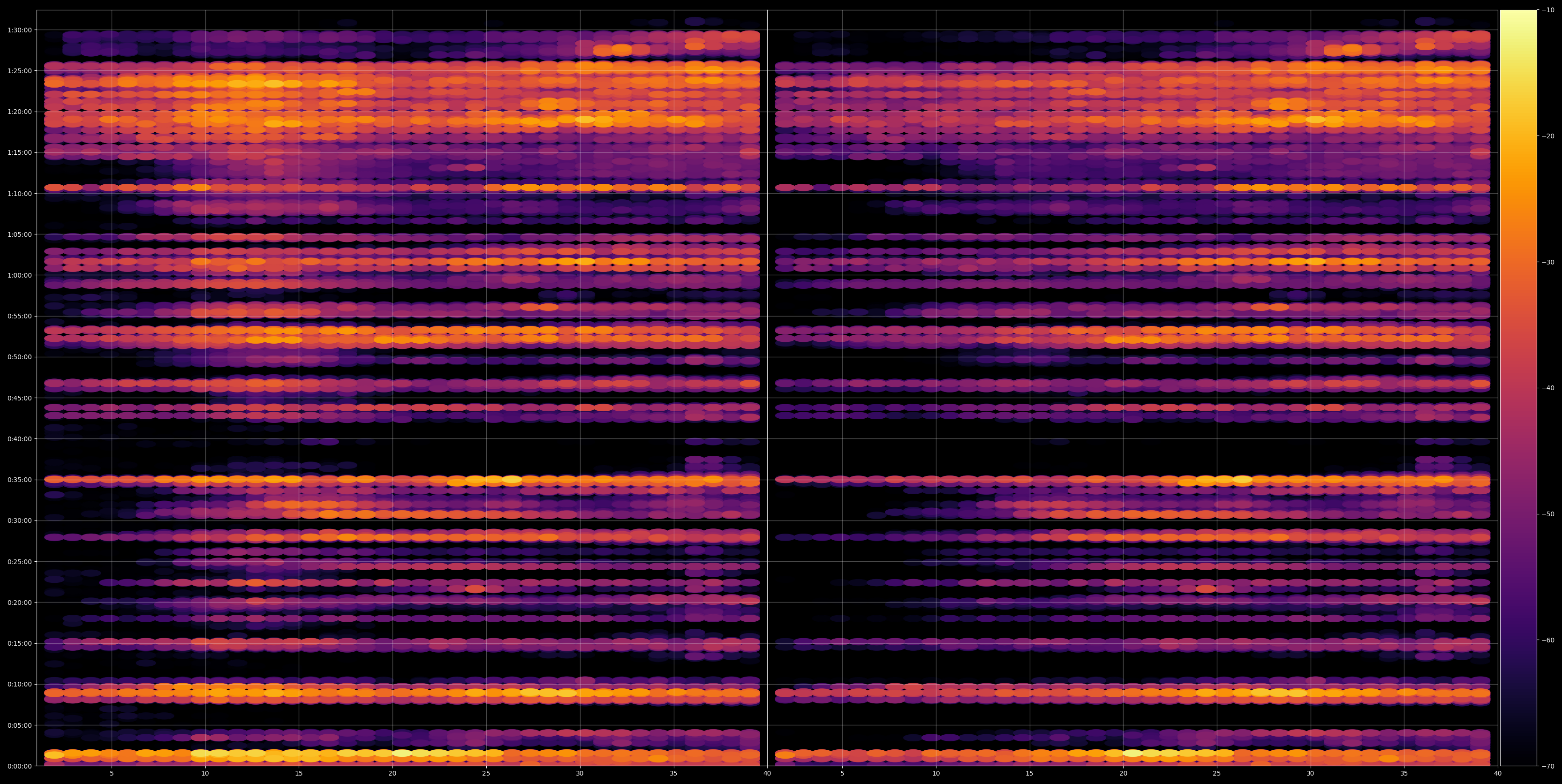Click the 1:15:00 y-axis tick label
This screenshot has width=1562, height=784.
(19, 153)
